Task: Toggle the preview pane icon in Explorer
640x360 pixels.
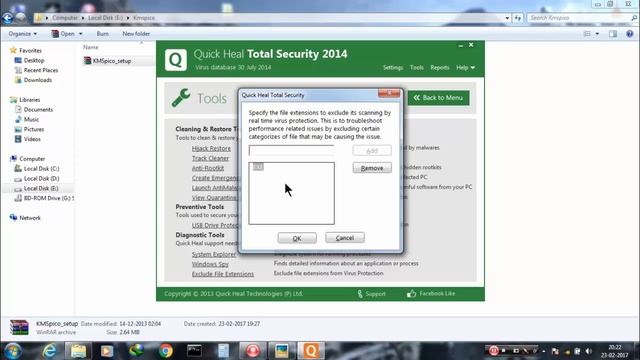Action: [613, 34]
